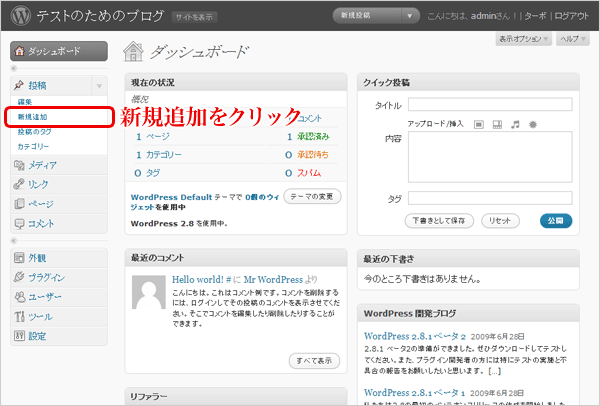
Task: Open the ユーザー menu
Action: [x=59, y=297]
